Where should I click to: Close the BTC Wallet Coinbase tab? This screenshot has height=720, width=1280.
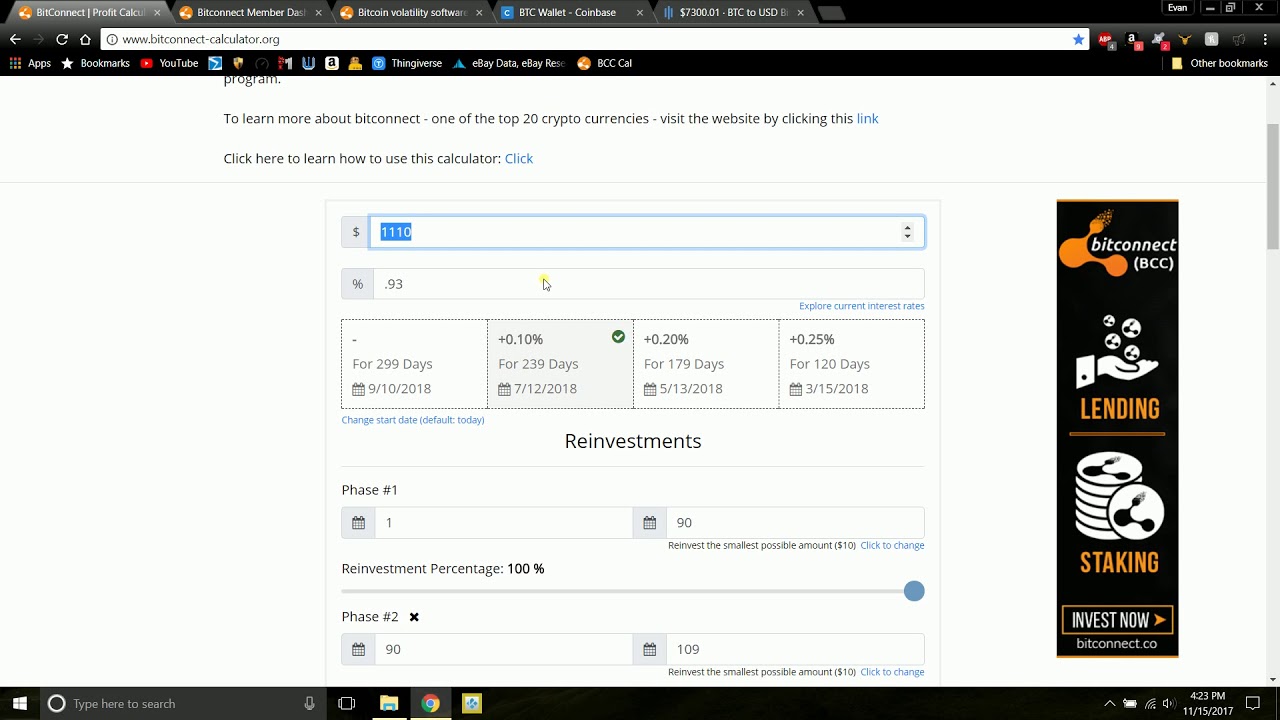(x=639, y=13)
